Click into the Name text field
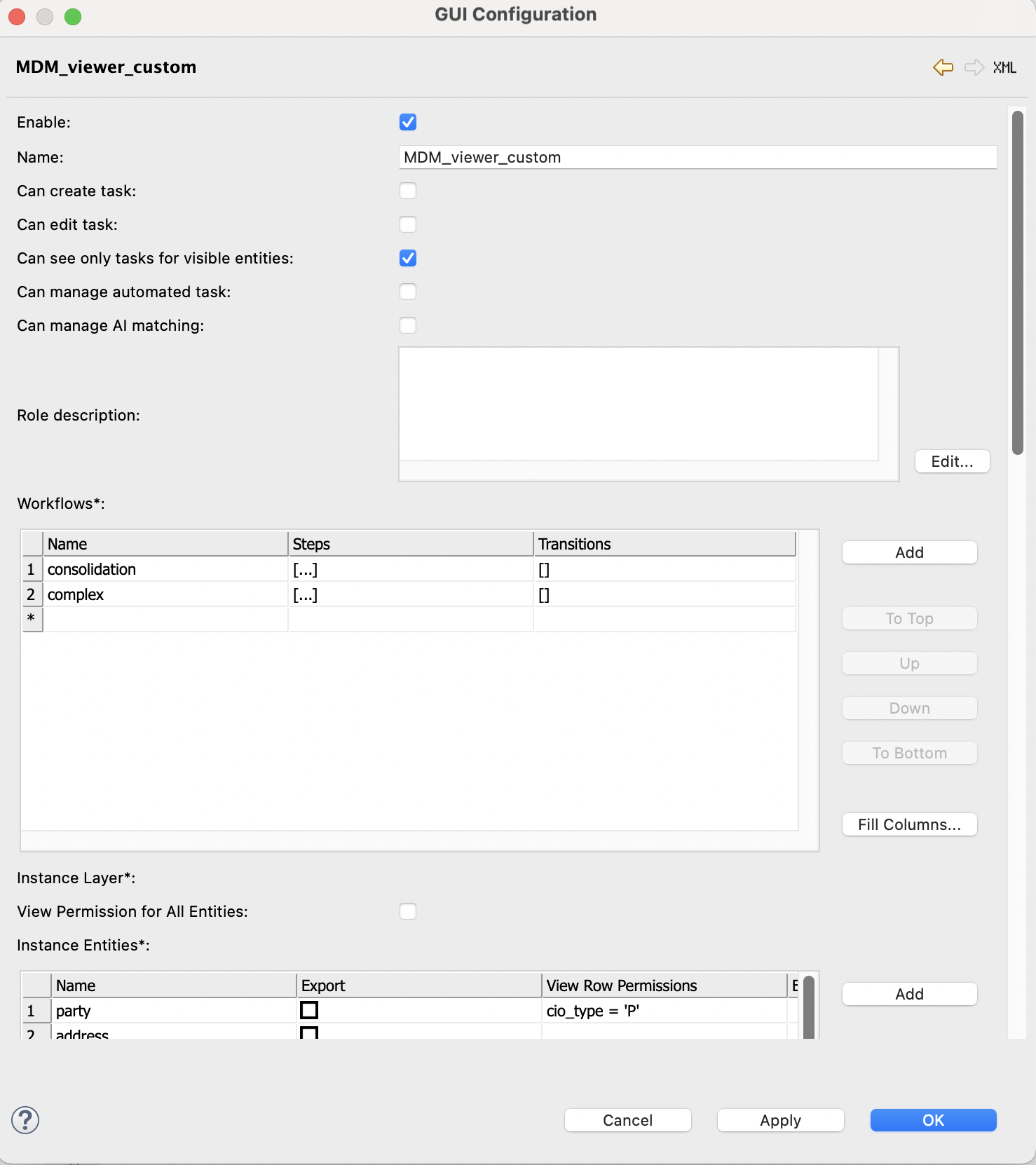Viewport: 1036px width, 1165px height. (697, 157)
